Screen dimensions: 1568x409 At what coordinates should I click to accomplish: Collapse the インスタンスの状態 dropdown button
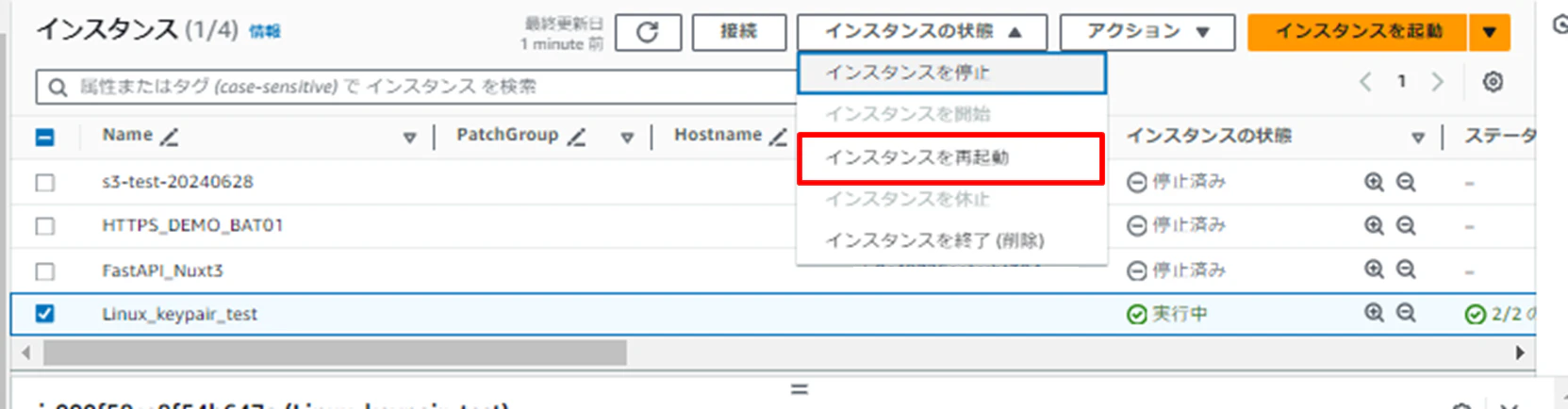pos(922,32)
